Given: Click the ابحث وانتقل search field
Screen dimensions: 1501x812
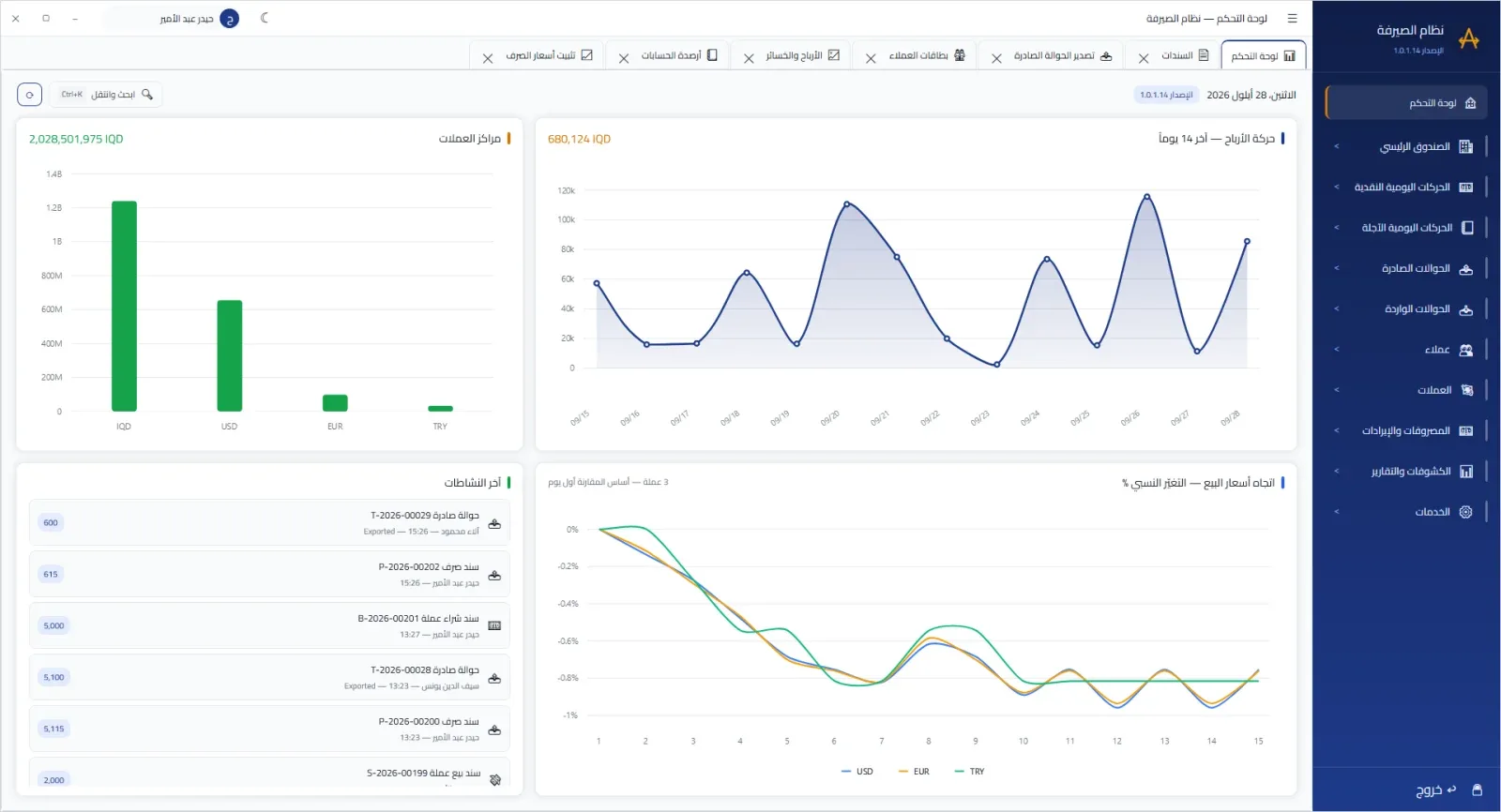Looking at the screenshot, I should (x=106, y=95).
